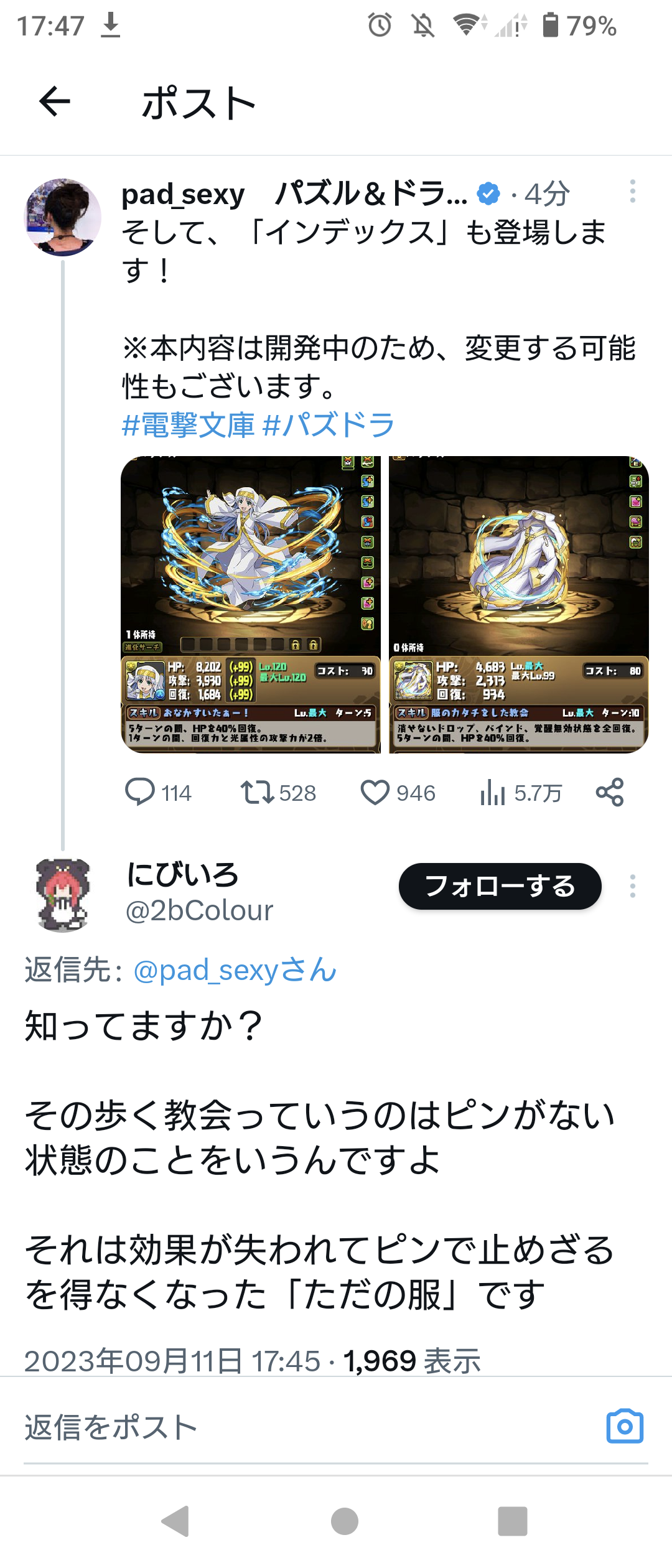Open the @pad_sexy reply-to mention
Screen dimensions: 672x1568
point(235,970)
